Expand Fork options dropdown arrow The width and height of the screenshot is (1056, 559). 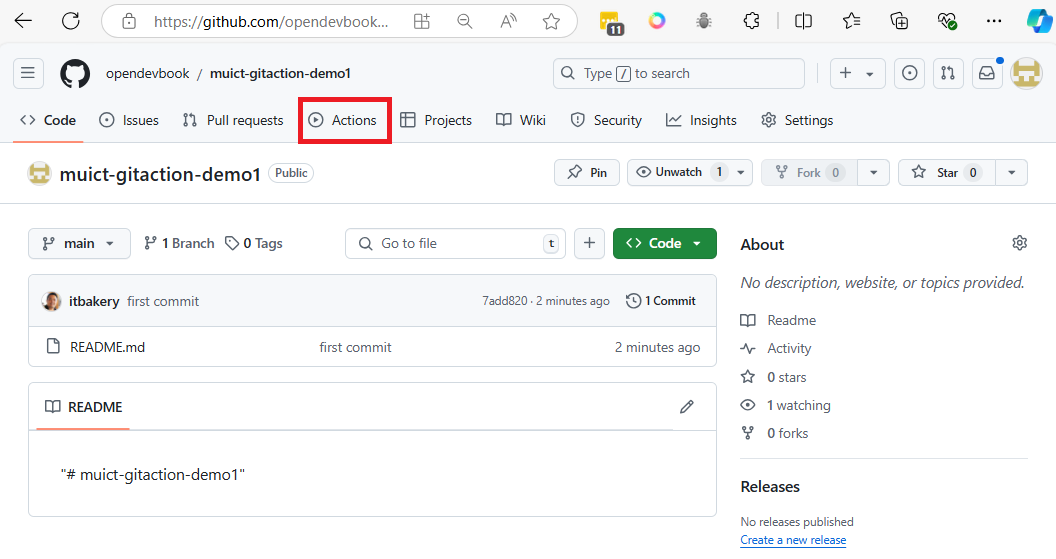[x=873, y=172]
